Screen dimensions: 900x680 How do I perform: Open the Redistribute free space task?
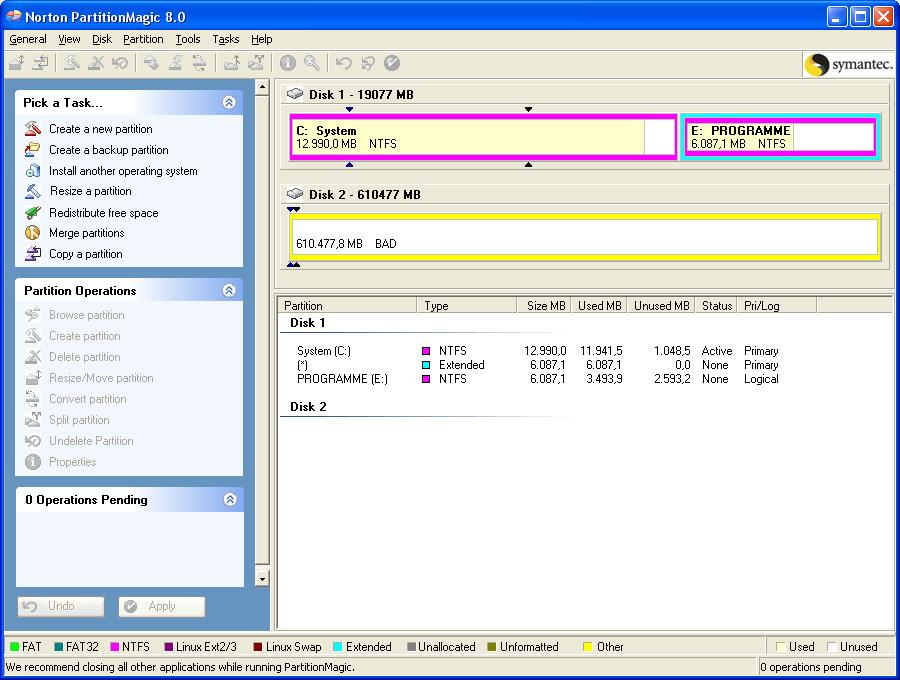click(92, 212)
